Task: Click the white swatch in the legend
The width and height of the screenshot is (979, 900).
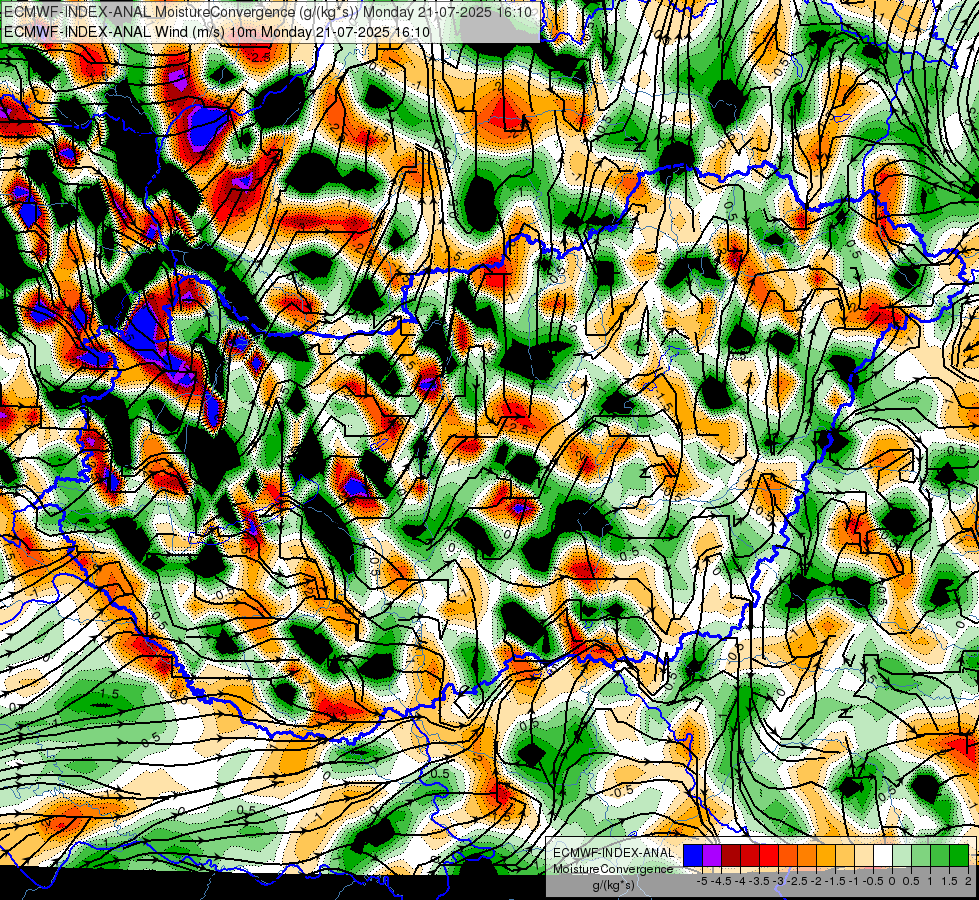Action: coord(883,855)
